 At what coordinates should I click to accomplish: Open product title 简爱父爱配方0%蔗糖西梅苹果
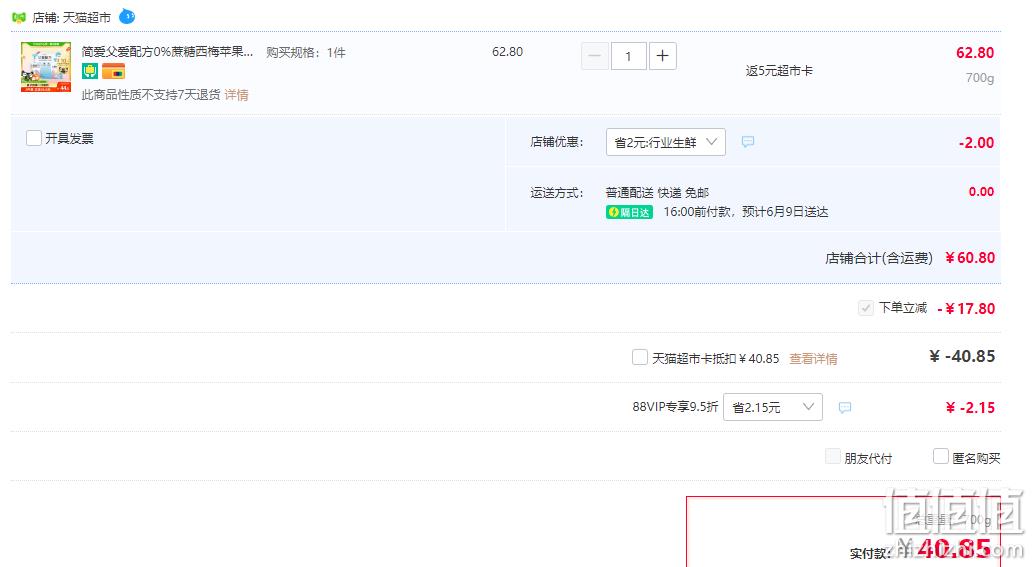(x=167, y=52)
